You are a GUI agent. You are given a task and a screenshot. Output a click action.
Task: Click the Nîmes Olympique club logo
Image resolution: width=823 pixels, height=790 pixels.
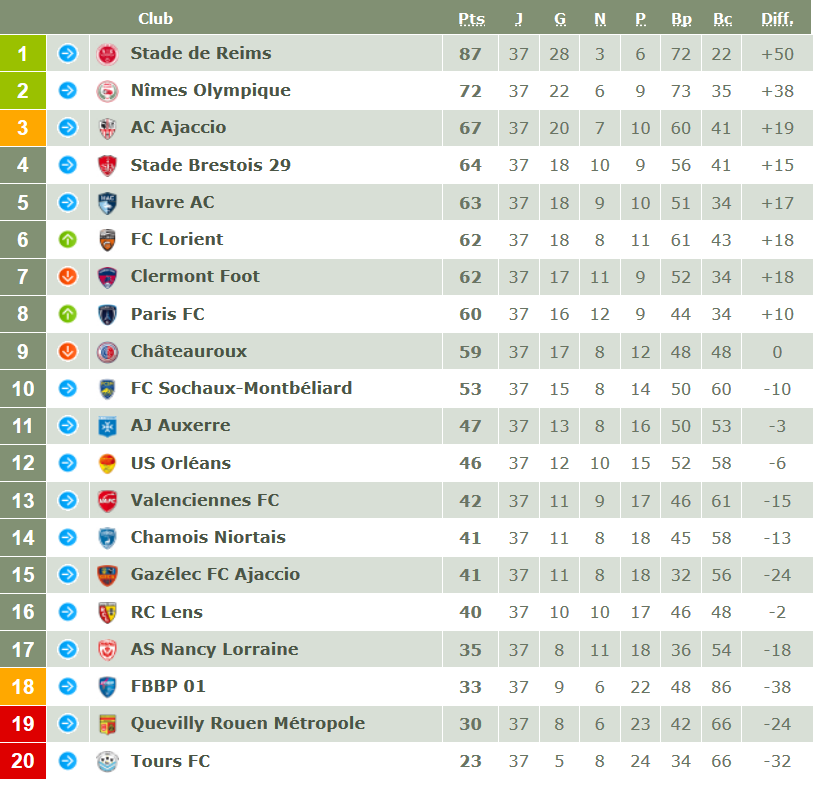(x=107, y=91)
